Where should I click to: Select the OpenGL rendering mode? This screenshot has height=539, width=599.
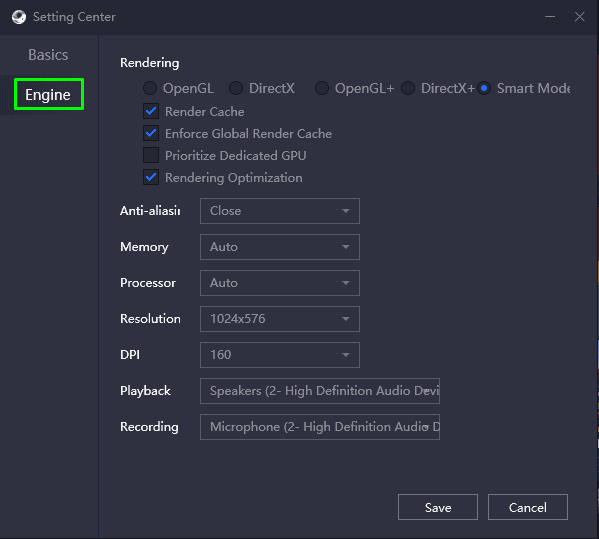pos(150,88)
